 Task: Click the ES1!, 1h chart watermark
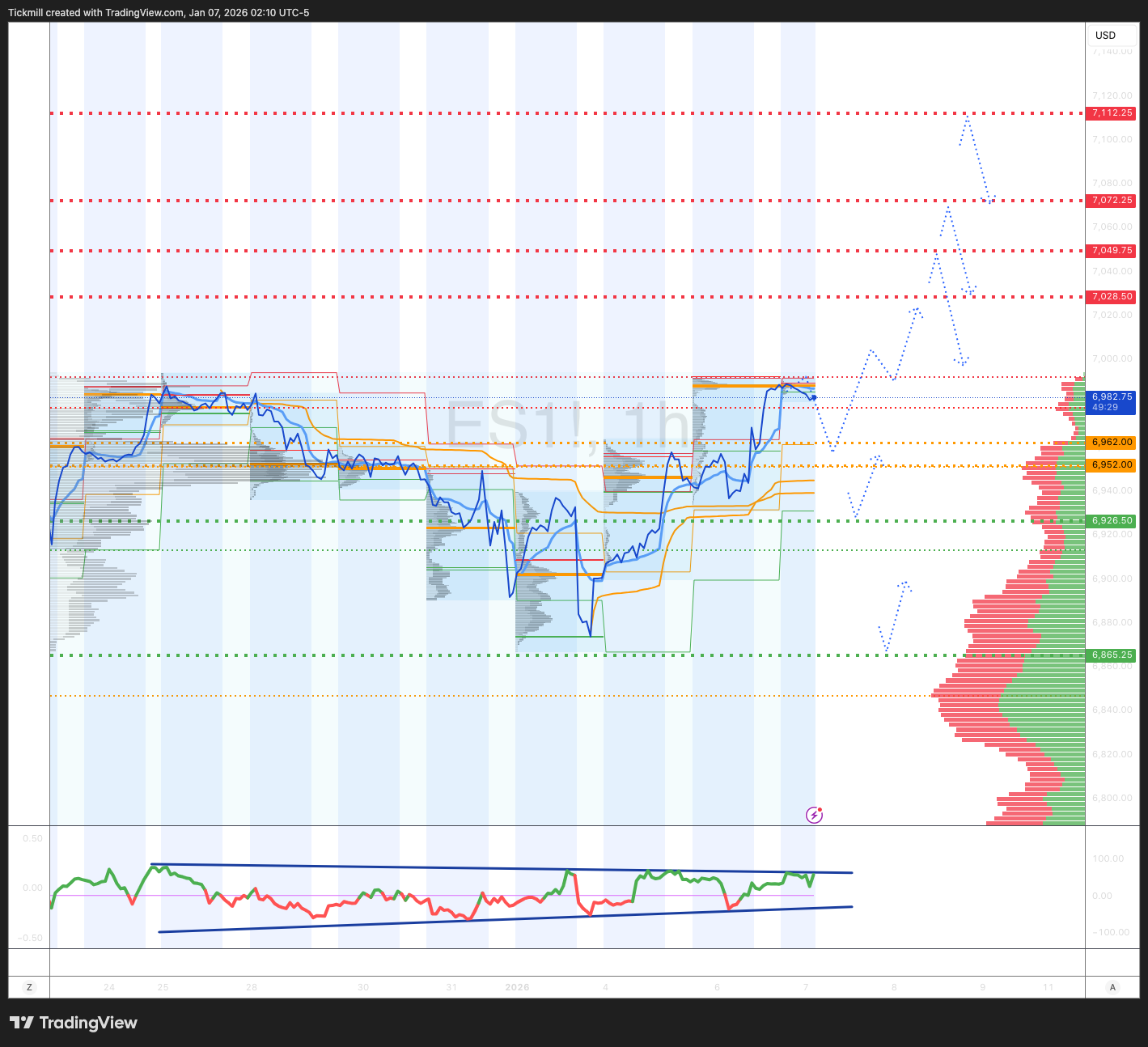566,425
